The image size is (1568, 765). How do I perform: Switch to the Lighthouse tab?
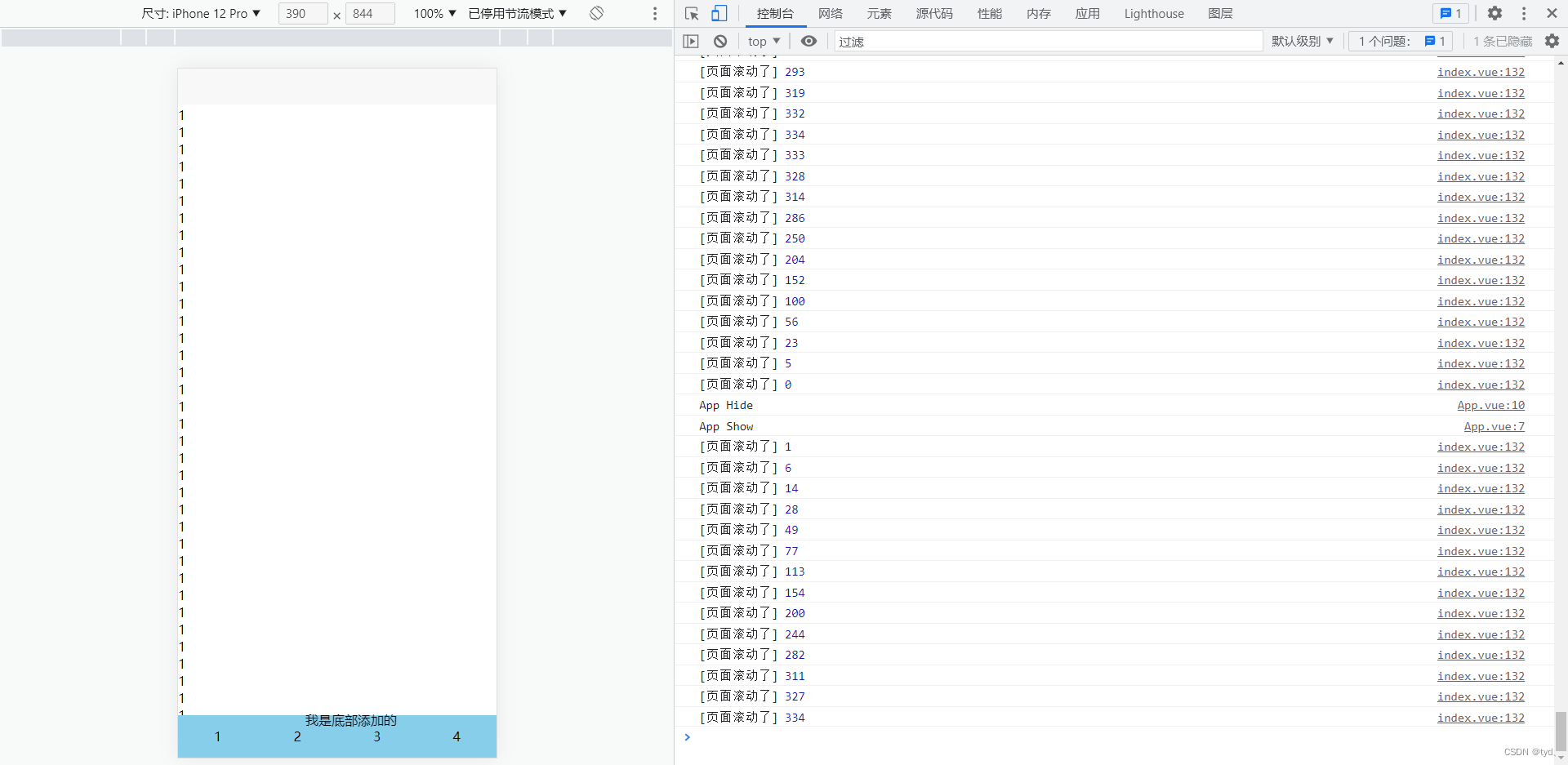1154,14
